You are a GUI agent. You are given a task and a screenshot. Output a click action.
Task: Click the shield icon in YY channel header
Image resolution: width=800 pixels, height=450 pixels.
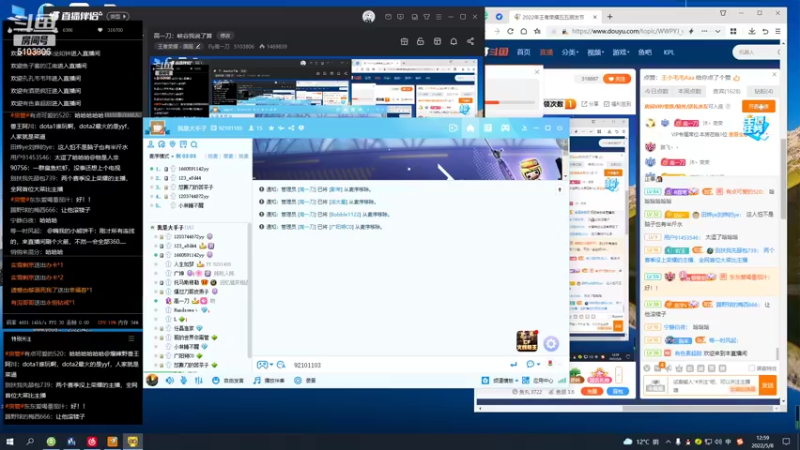(x=301, y=128)
